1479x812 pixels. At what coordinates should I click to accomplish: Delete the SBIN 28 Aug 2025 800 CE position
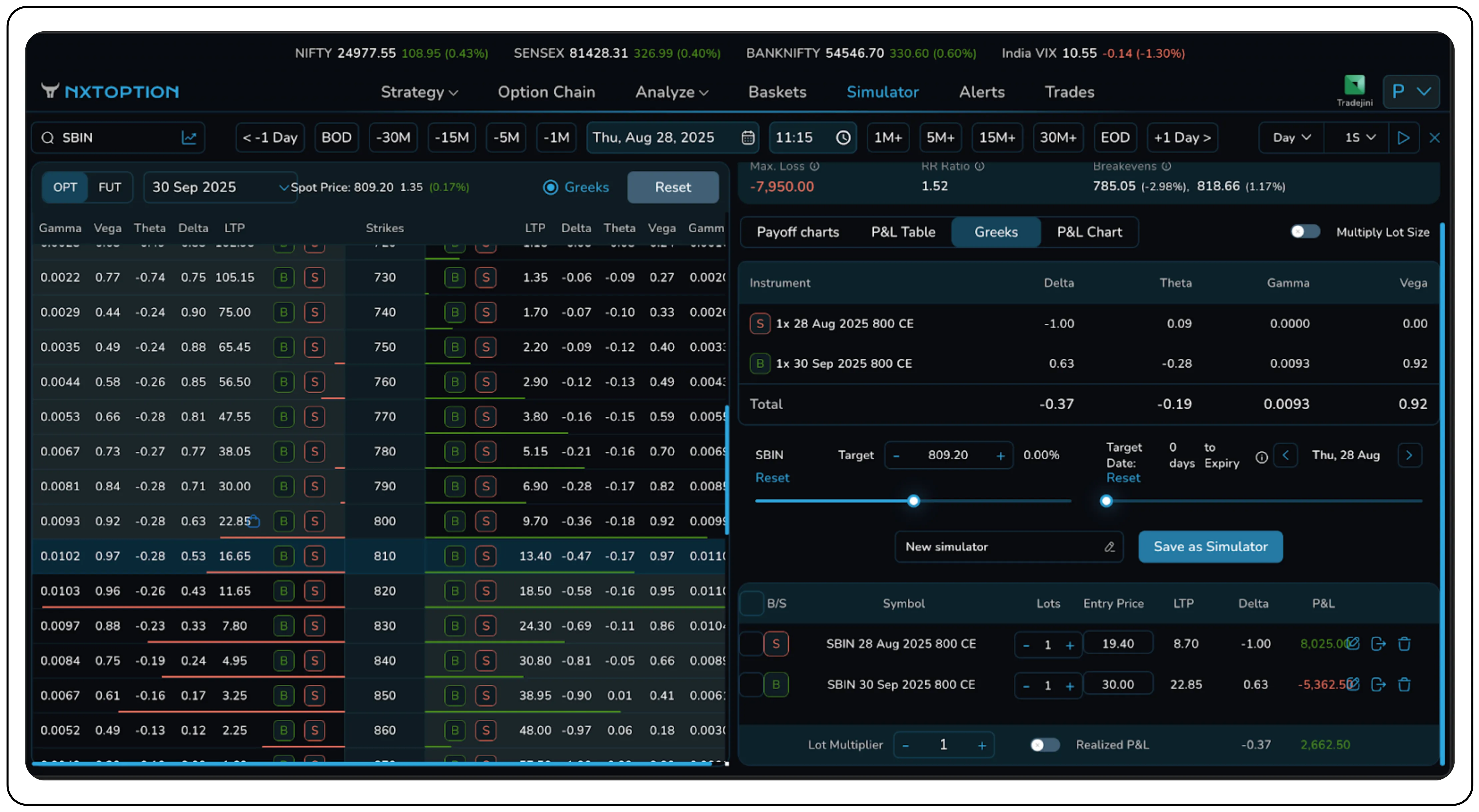point(1405,644)
